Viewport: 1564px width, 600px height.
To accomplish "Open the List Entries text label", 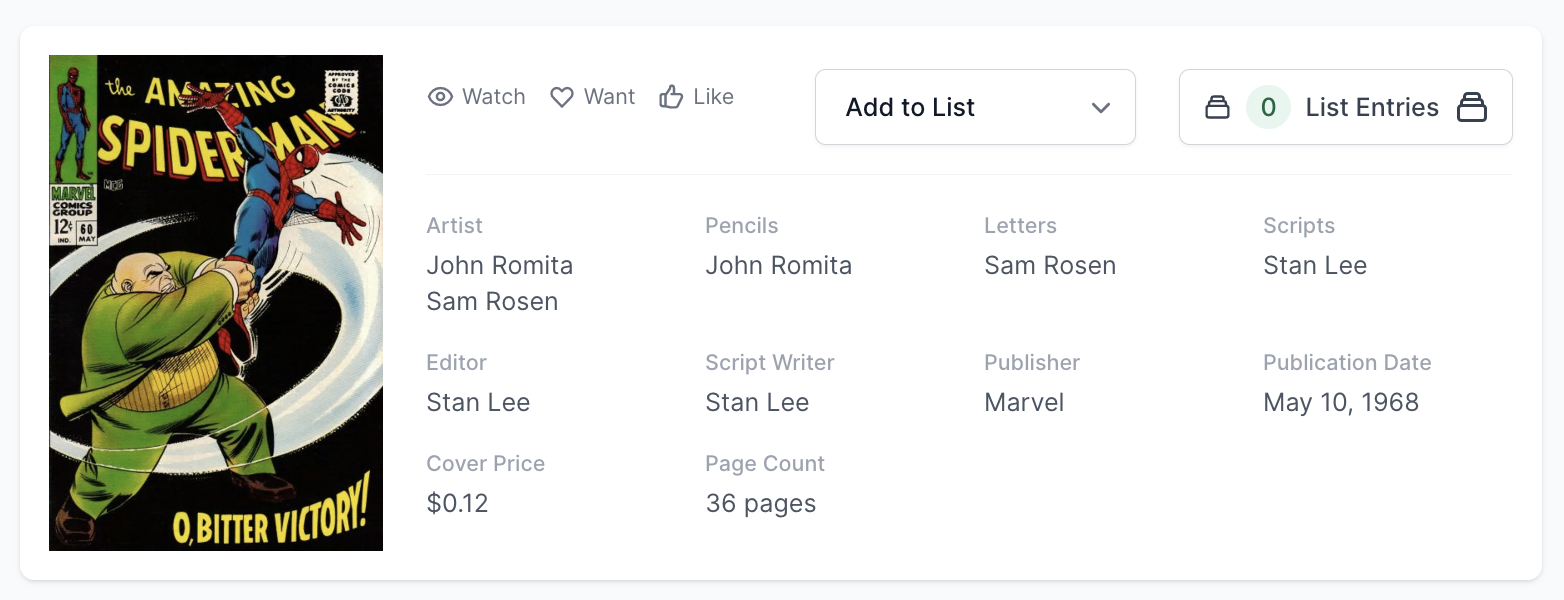I will (1372, 107).
